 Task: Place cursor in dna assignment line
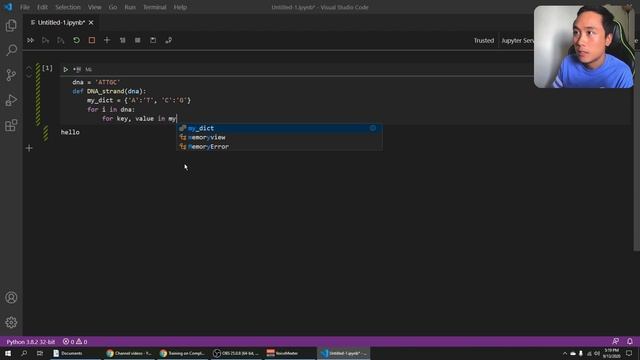pos(96,82)
